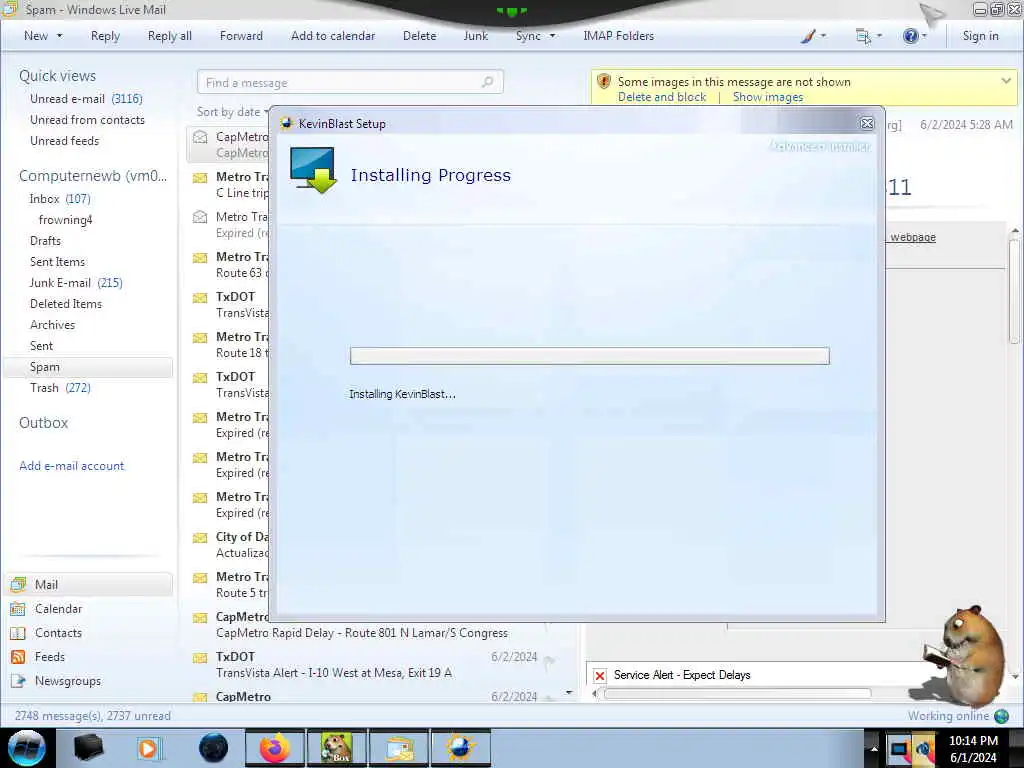
Task: Show hidden system tray icons
Action: pos(874,749)
